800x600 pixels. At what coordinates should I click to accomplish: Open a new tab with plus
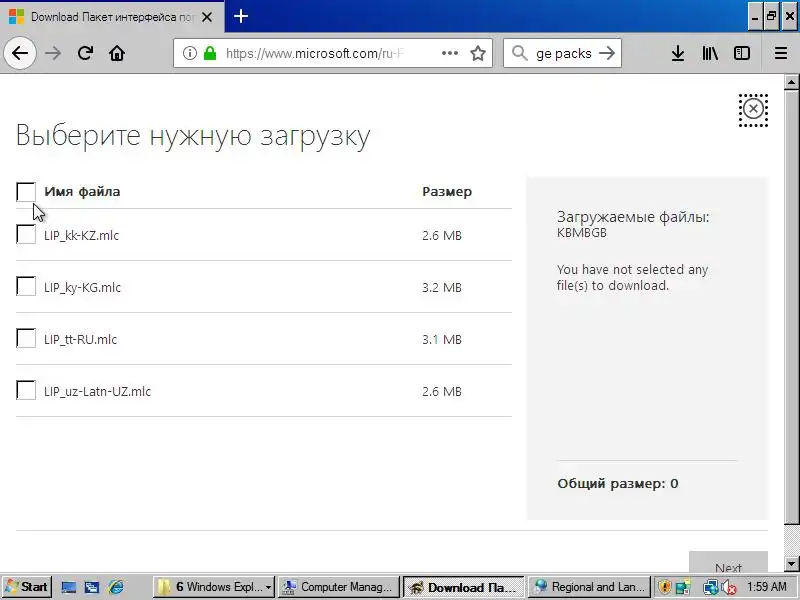[241, 16]
